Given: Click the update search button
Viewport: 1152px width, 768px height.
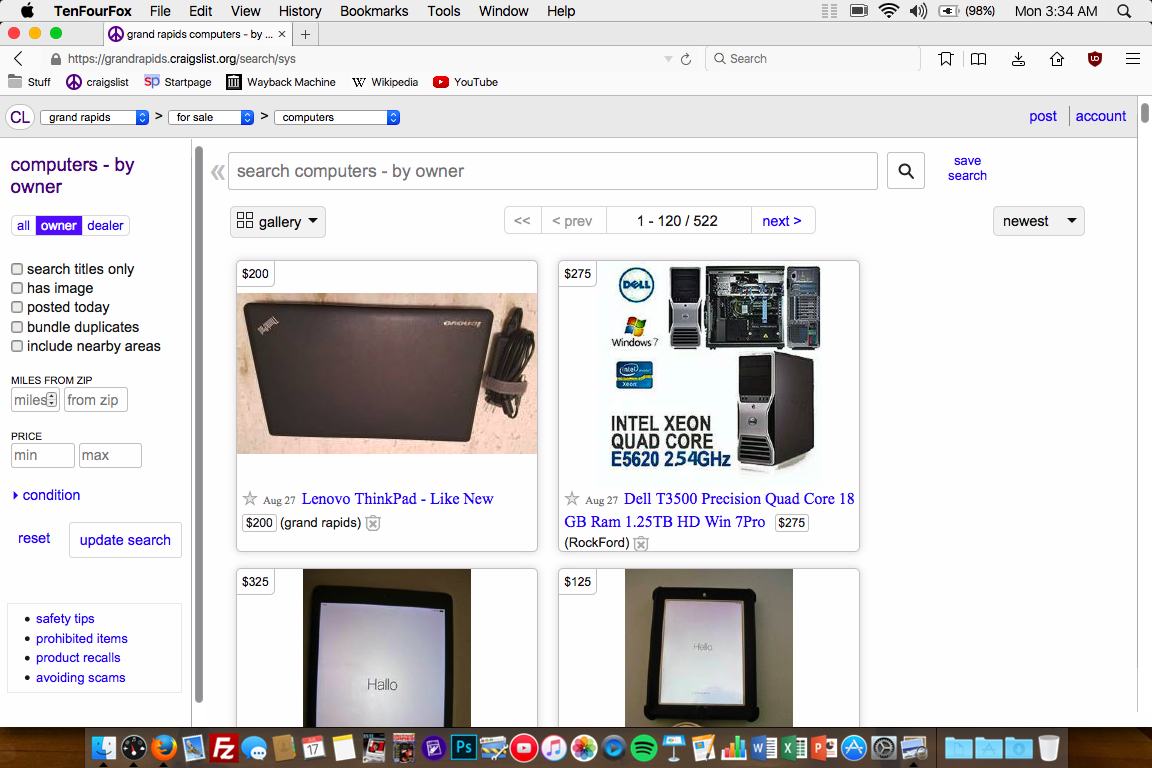Looking at the screenshot, I should pyautogui.click(x=125, y=540).
